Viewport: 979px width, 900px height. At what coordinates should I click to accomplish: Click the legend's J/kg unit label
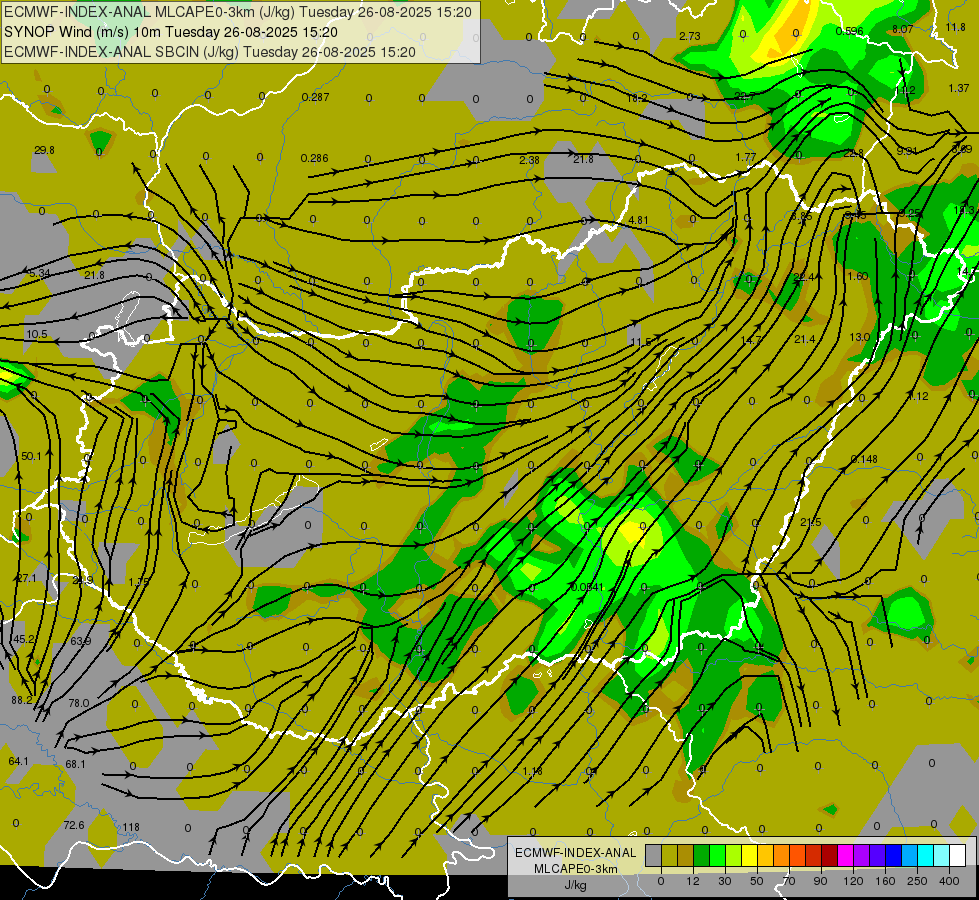[576, 885]
